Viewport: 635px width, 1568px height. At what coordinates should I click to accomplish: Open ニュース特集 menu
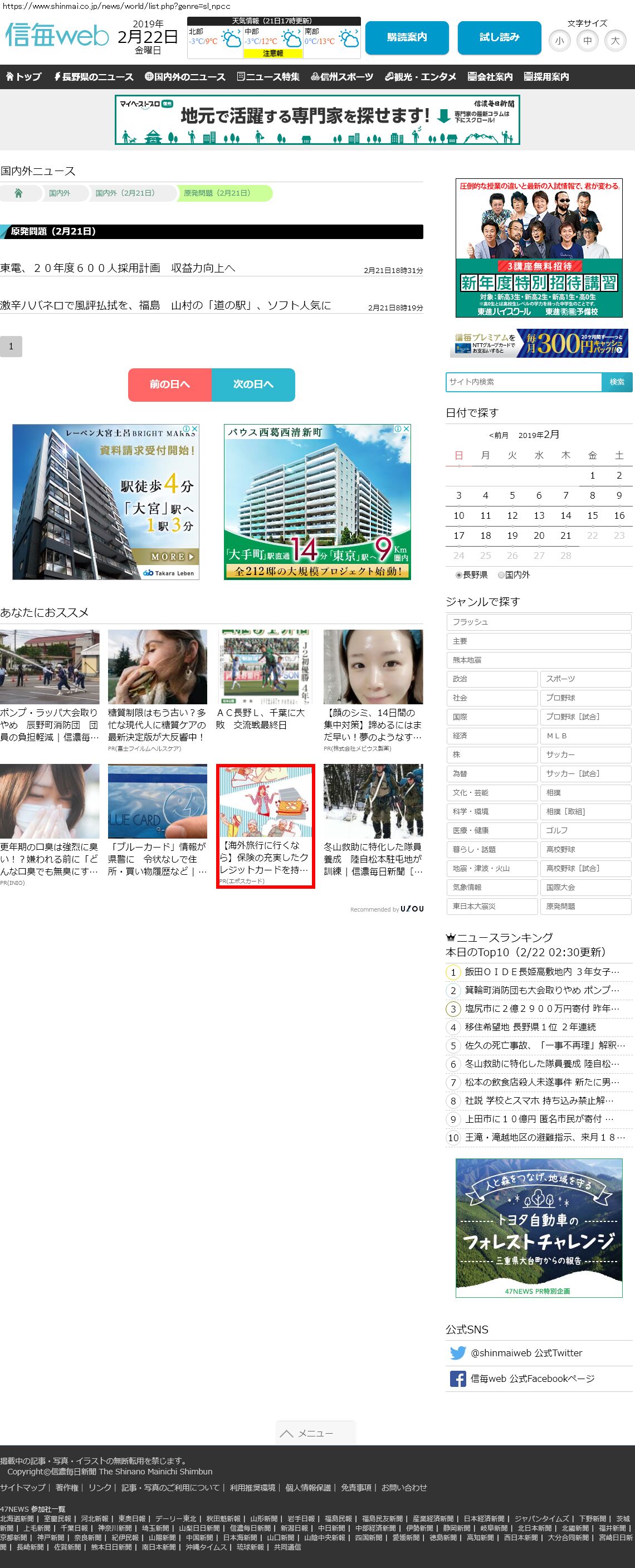pyautogui.click(x=268, y=77)
